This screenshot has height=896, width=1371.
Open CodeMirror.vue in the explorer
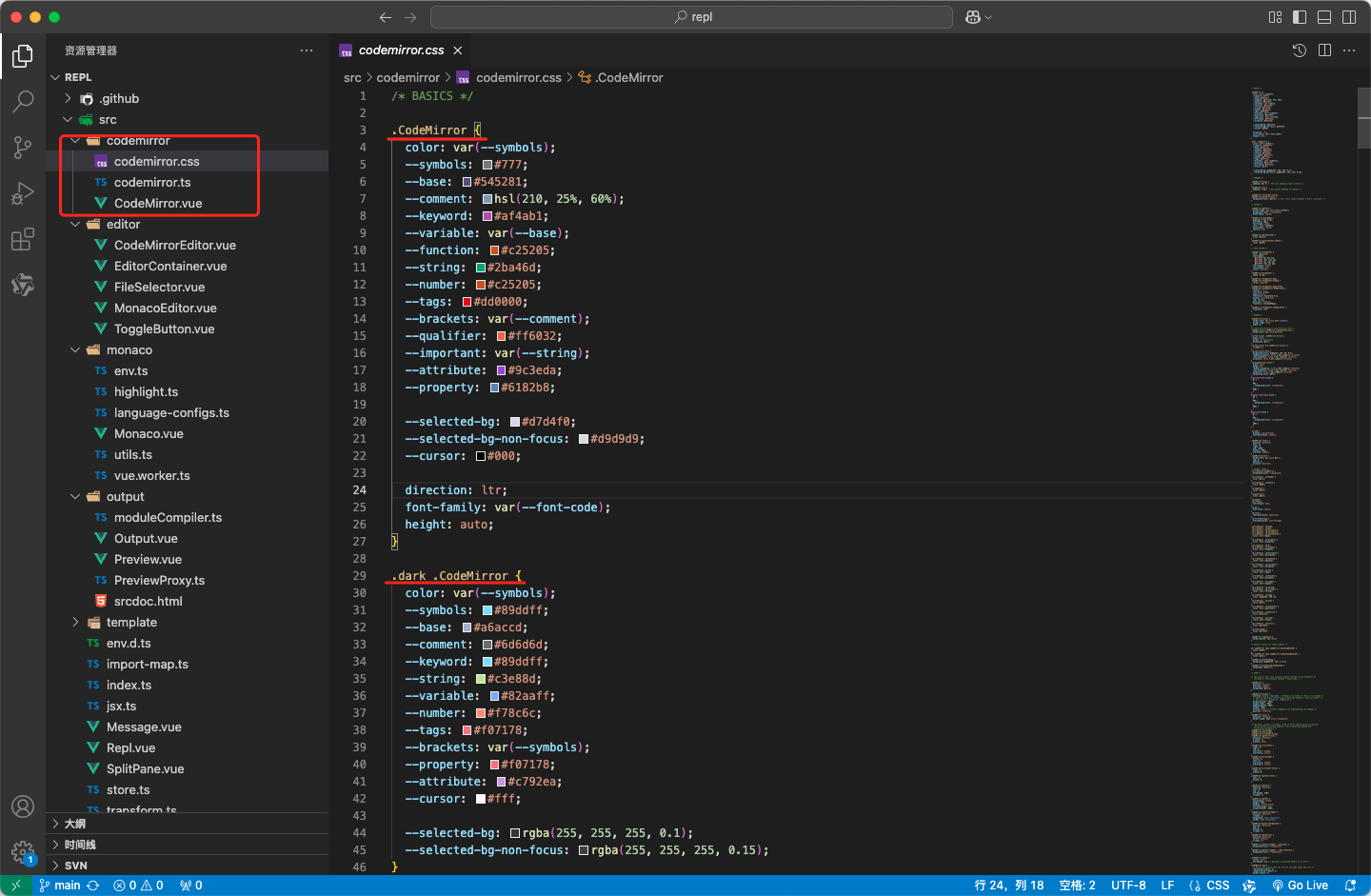point(158,203)
